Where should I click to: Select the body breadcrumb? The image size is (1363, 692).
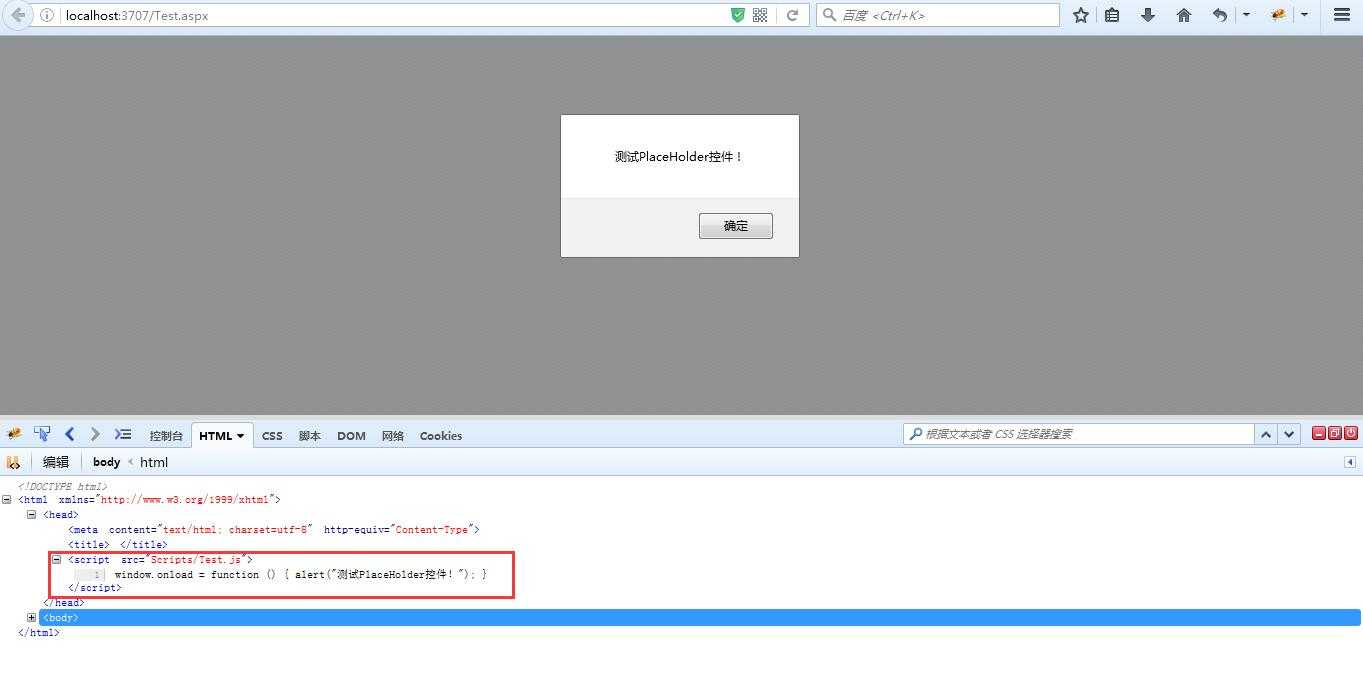(106, 462)
